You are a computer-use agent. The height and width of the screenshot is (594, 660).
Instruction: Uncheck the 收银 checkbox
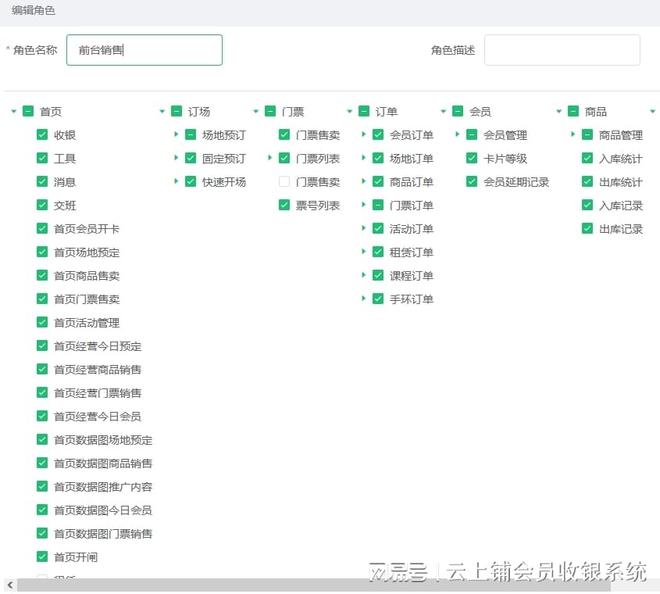pyautogui.click(x=42, y=135)
